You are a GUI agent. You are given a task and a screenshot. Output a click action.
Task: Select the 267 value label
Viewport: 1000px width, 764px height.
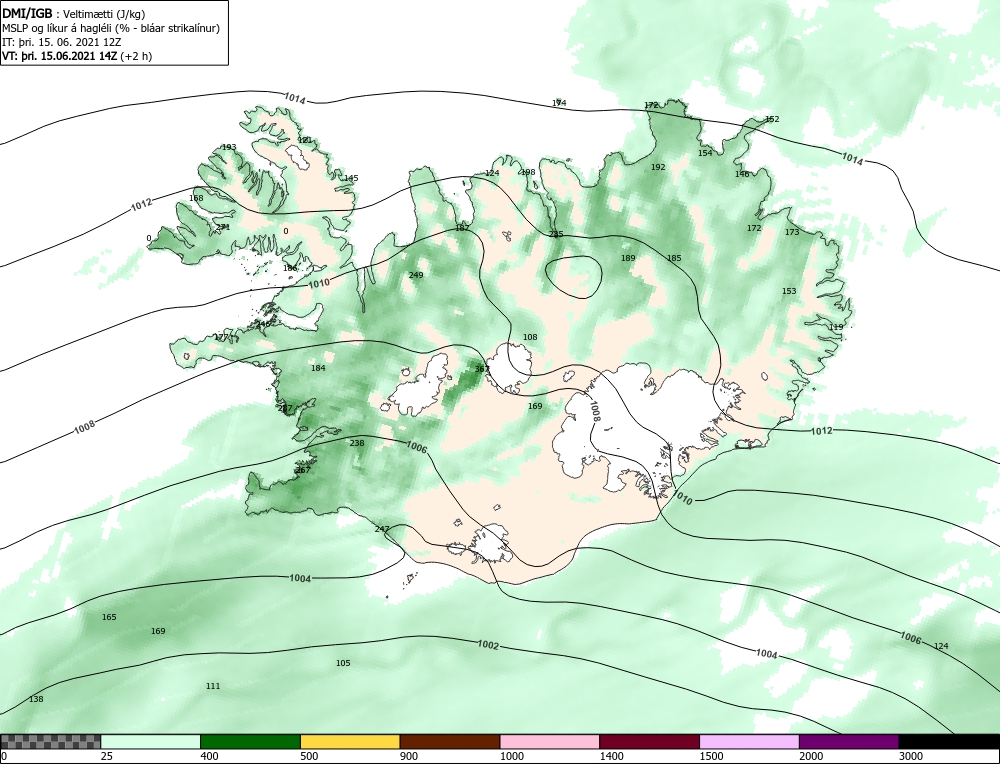click(303, 470)
